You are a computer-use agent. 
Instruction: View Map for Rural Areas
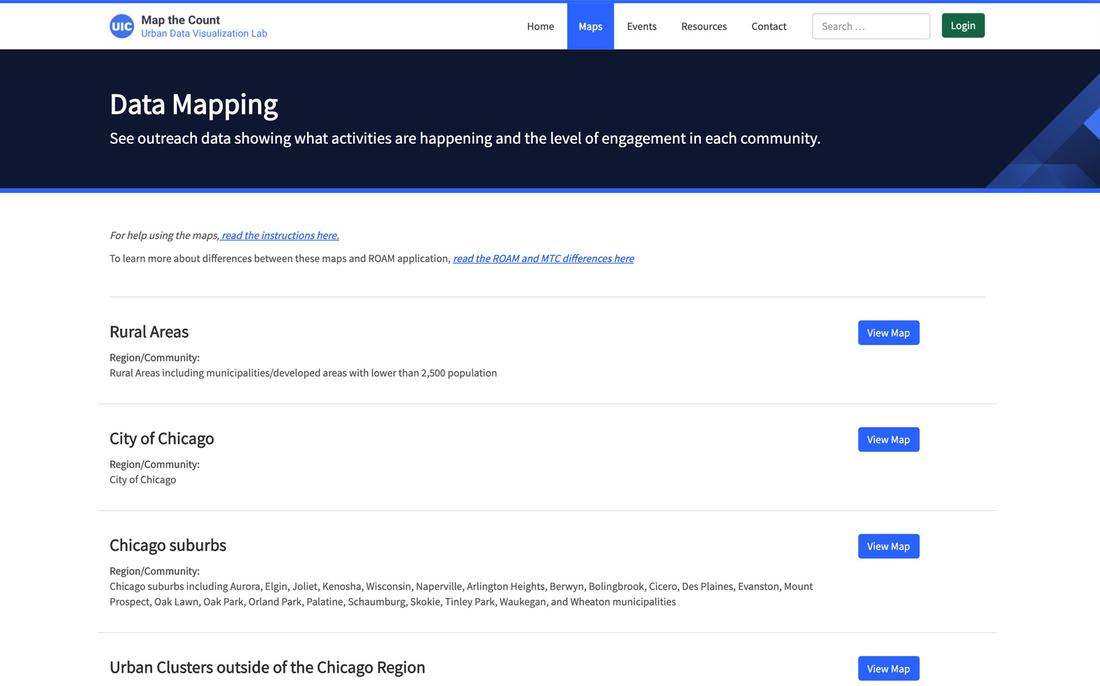tap(888, 333)
